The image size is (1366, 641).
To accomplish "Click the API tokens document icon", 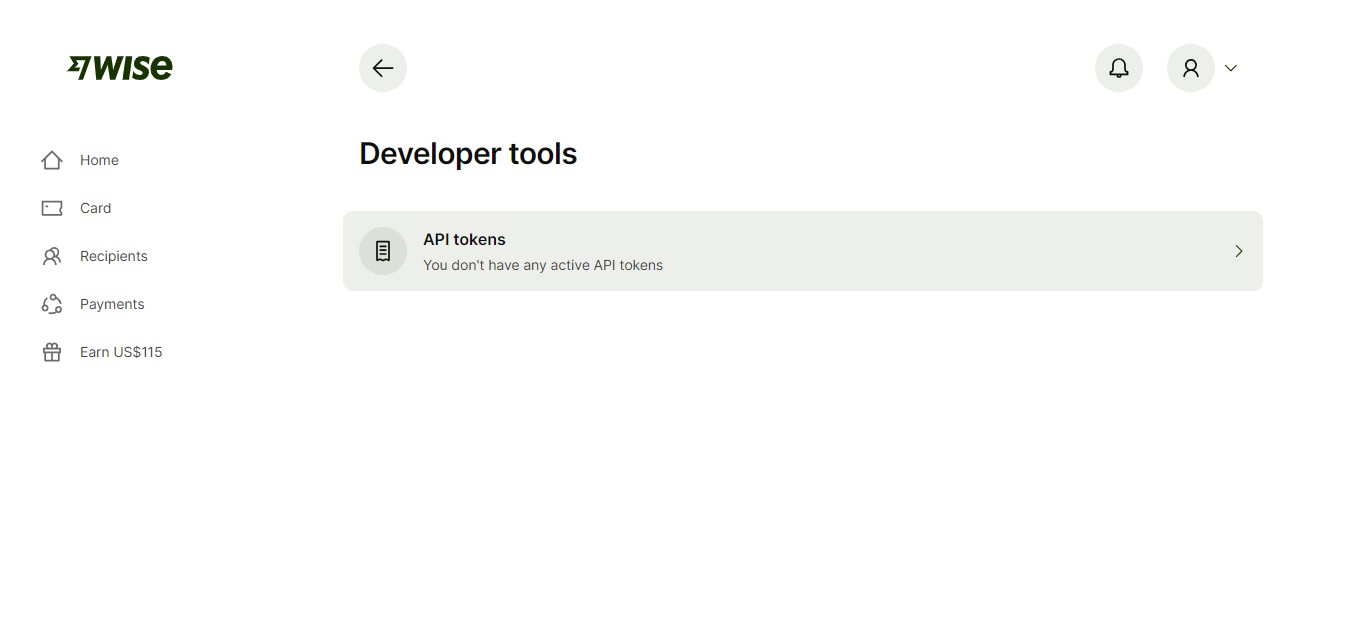I will pyautogui.click(x=382, y=250).
